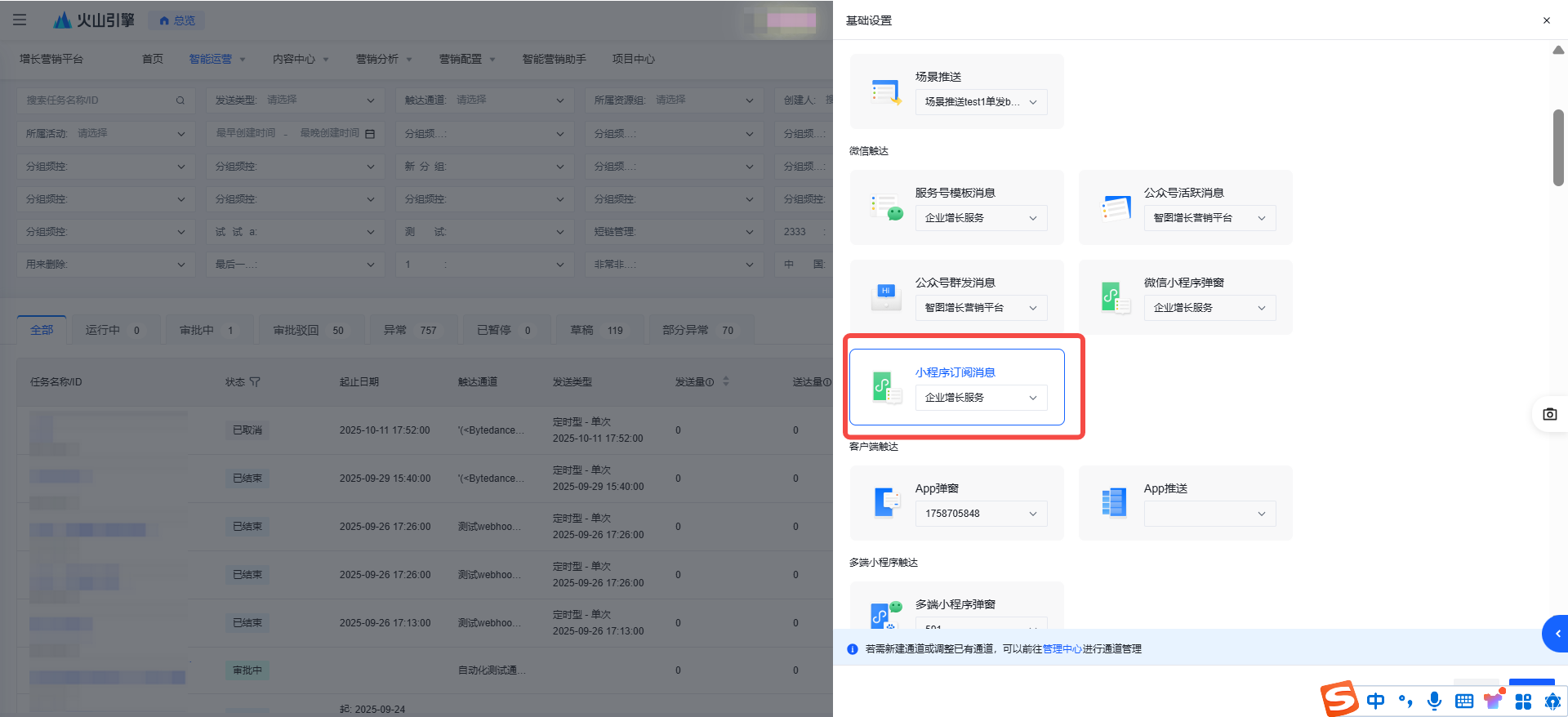
Task: Click the 公众号群发消息 card icon
Action: tap(886, 297)
